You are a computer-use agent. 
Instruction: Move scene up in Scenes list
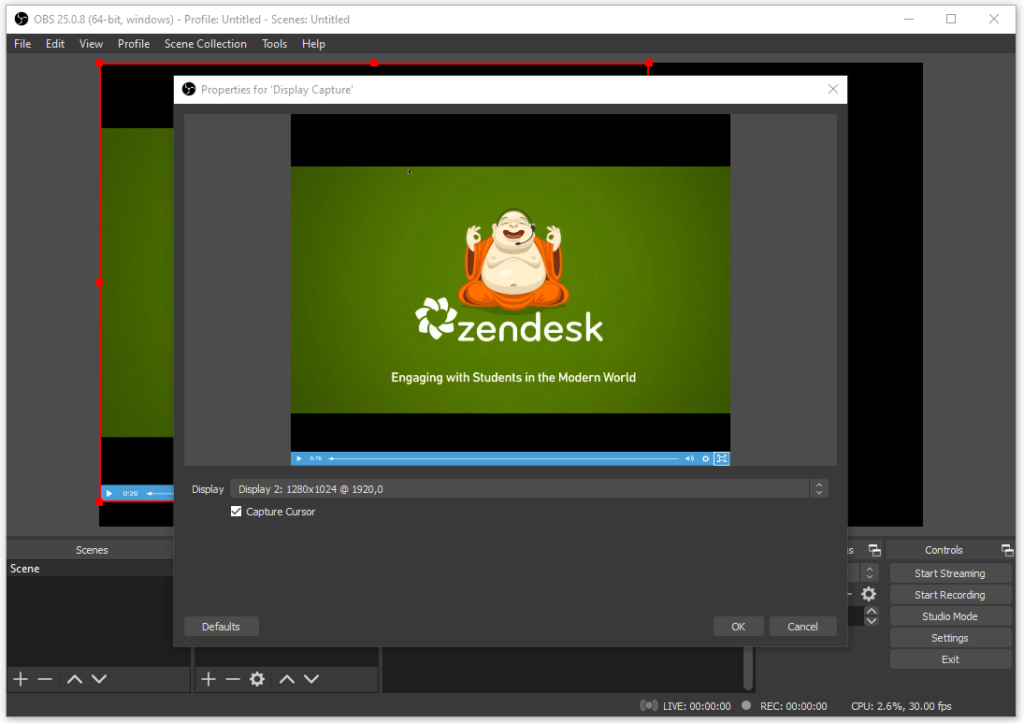pyautogui.click(x=74, y=679)
